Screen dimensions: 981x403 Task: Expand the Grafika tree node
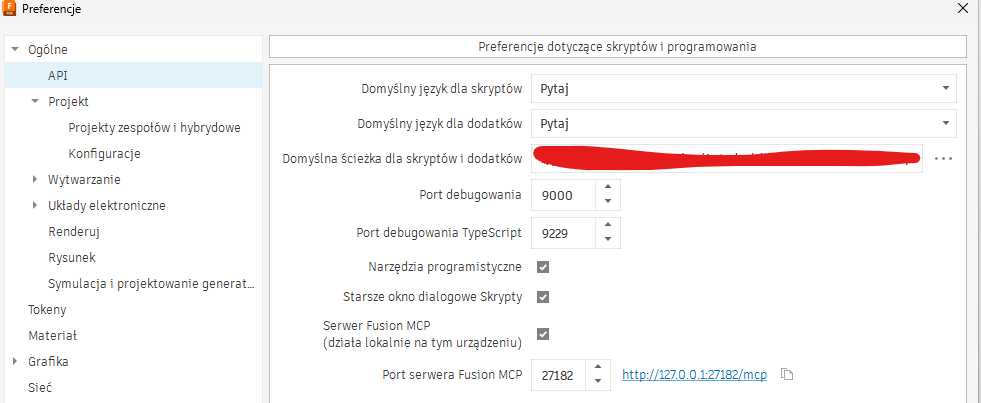pos(15,361)
